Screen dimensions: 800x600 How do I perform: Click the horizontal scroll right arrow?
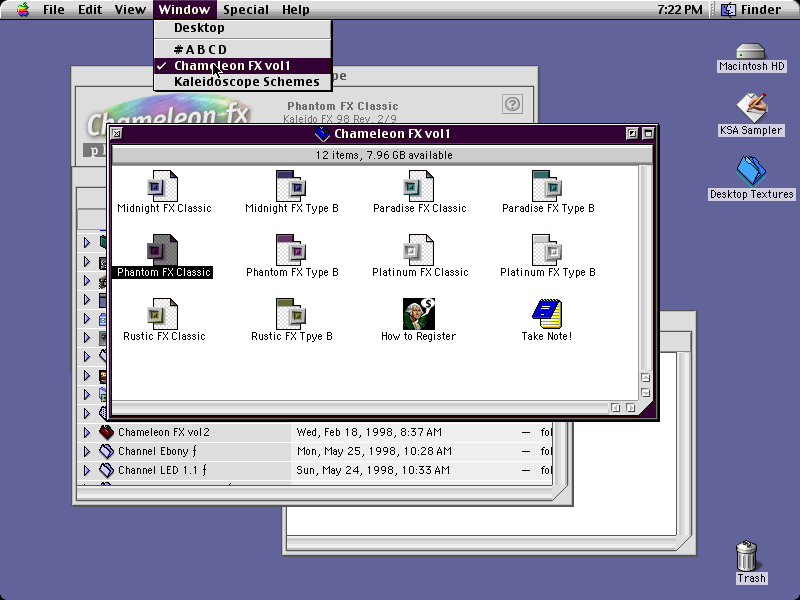point(631,408)
